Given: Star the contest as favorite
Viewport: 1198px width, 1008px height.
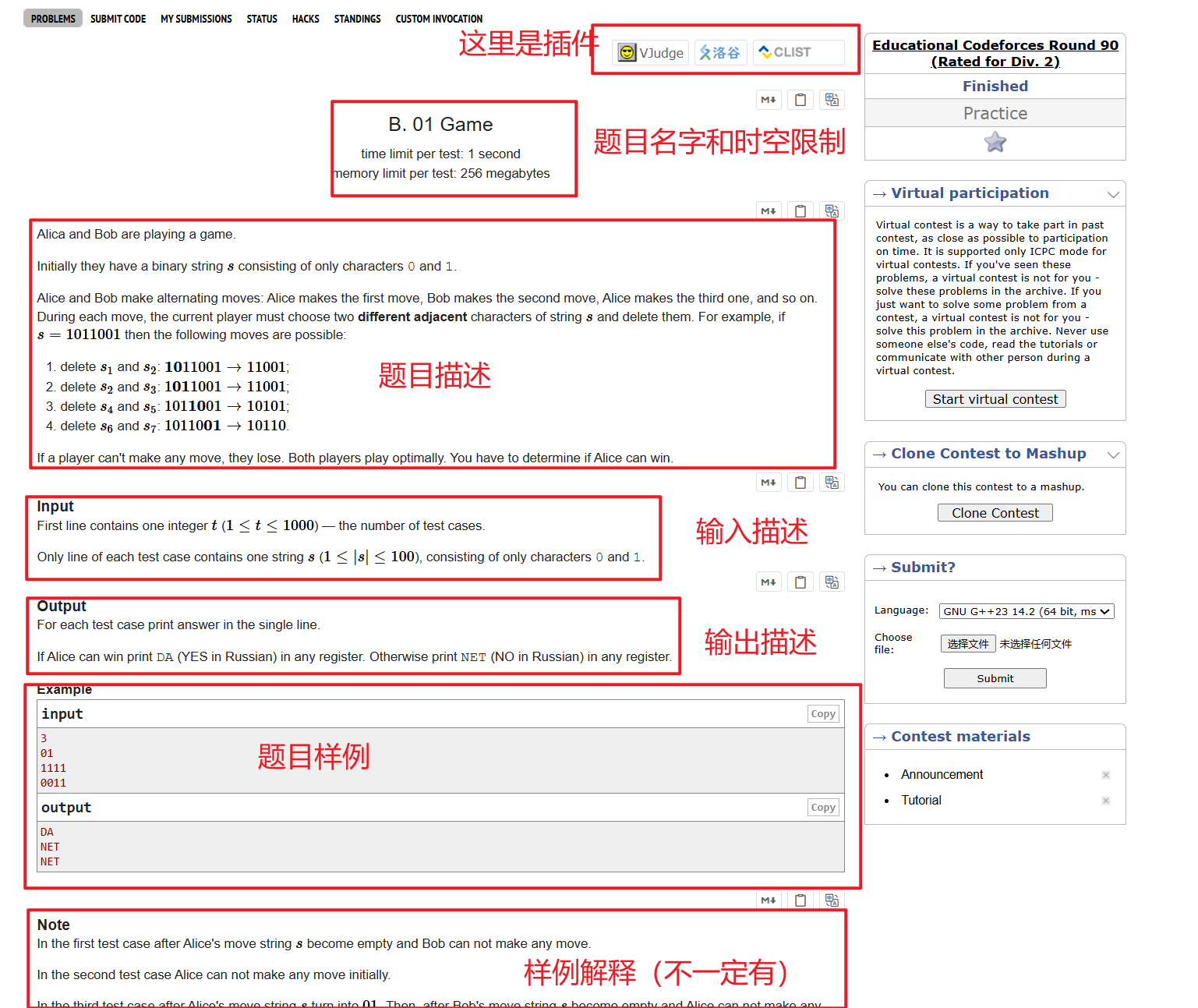Looking at the screenshot, I should pos(995,142).
